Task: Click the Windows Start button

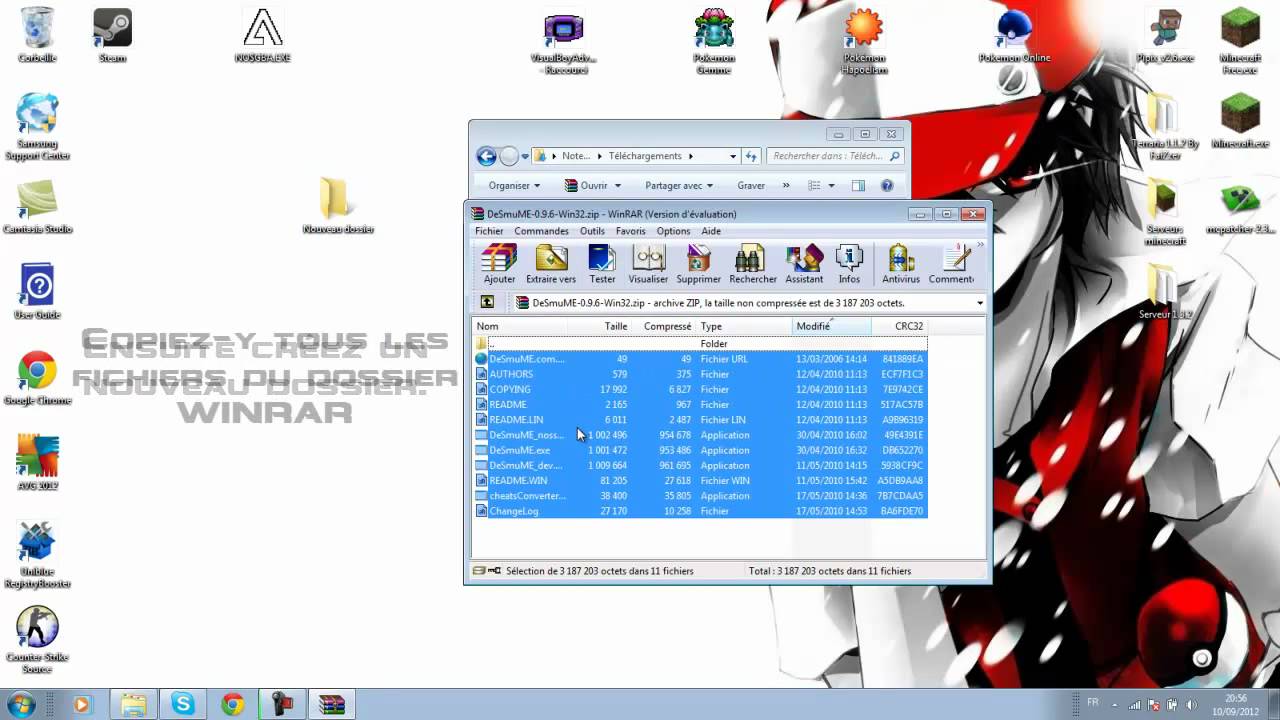Action: pos(21,704)
